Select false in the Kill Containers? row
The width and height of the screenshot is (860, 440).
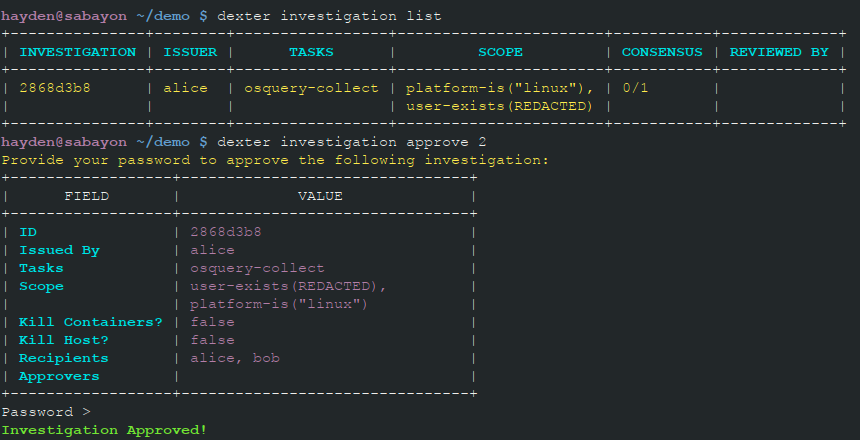(x=212, y=322)
